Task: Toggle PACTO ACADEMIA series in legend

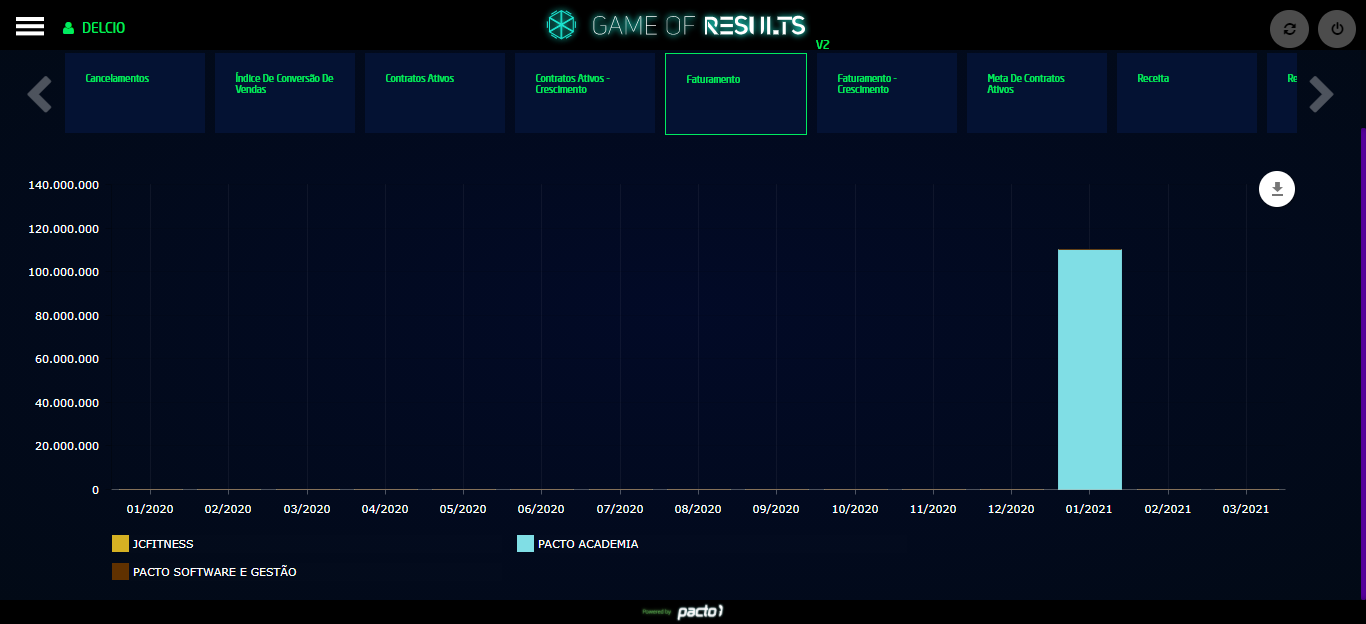Action: 587,544
